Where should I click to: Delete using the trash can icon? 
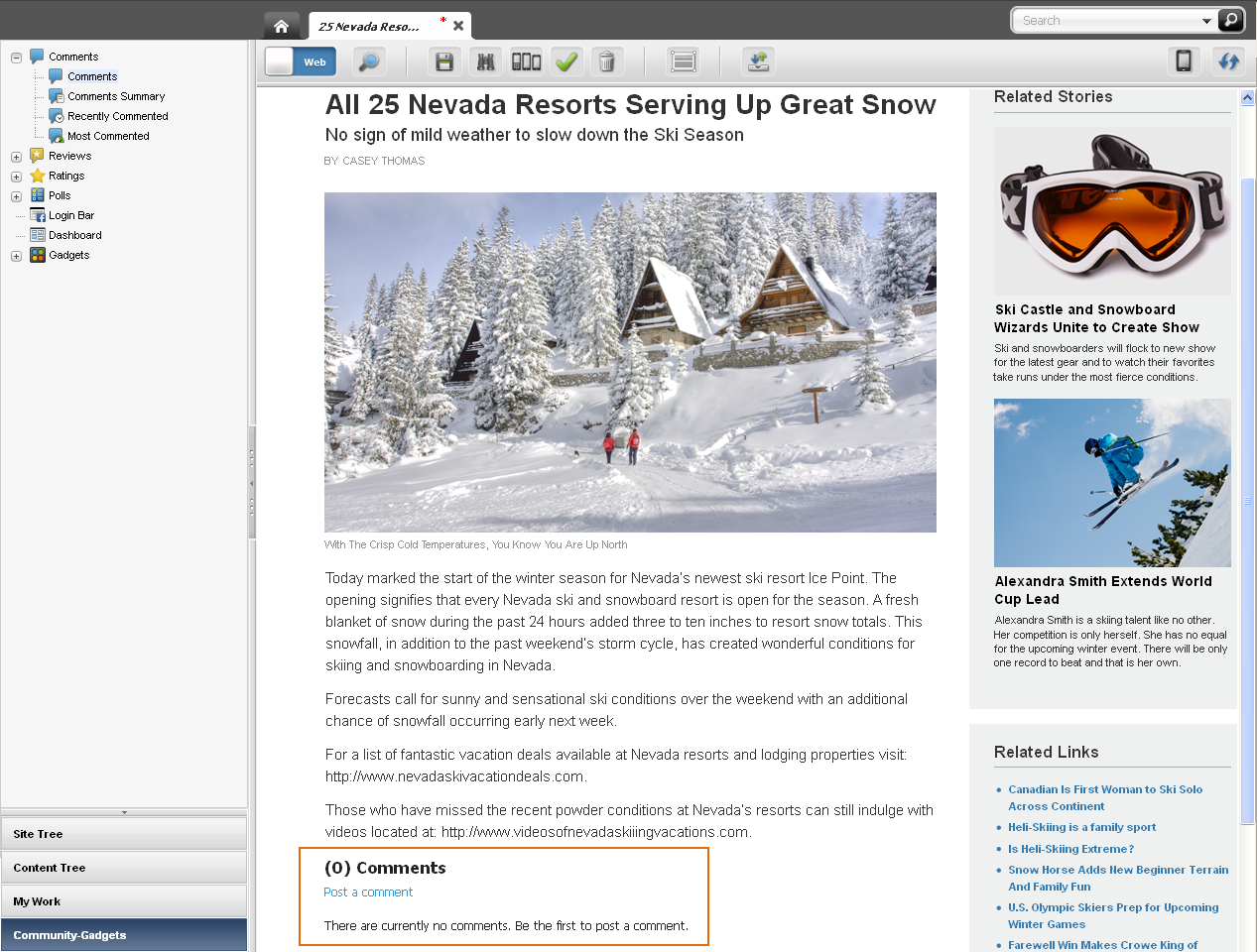pyautogui.click(x=607, y=61)
